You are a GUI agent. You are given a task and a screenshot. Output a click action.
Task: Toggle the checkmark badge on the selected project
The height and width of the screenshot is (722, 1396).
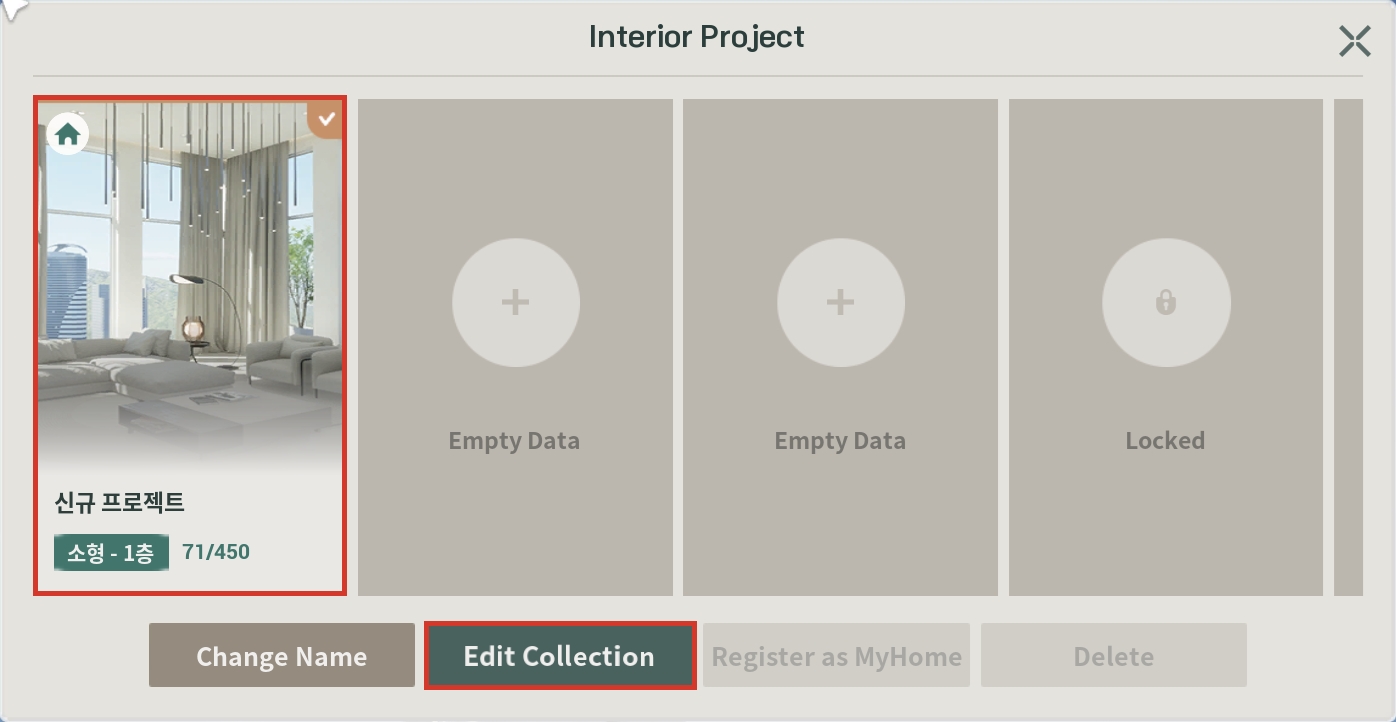(x=325, y=120)
